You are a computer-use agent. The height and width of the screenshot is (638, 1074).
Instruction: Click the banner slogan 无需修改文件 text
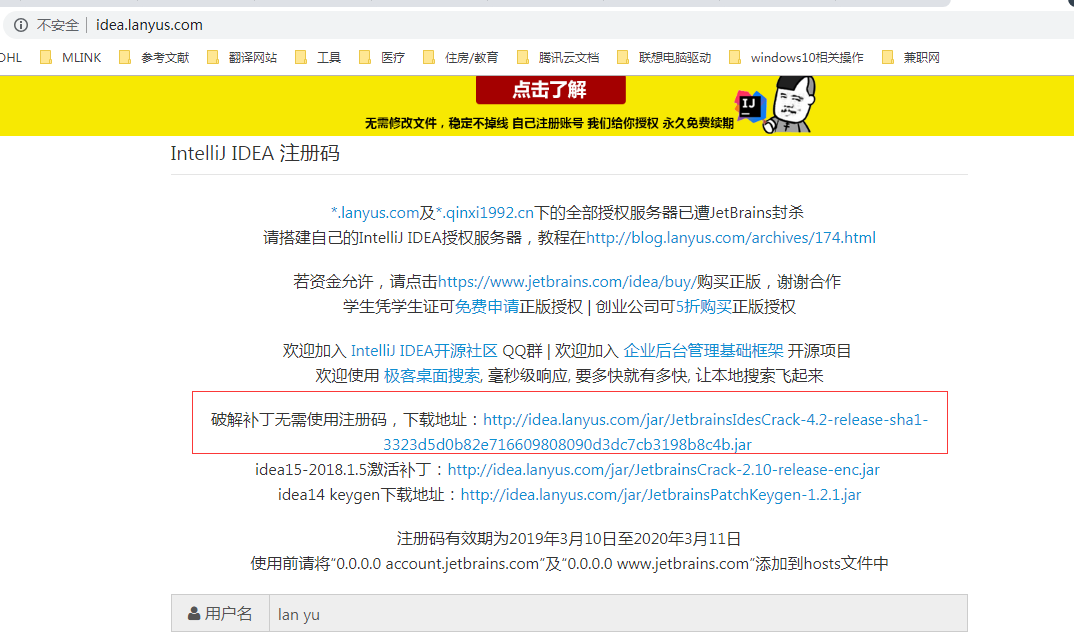[549, 123]
